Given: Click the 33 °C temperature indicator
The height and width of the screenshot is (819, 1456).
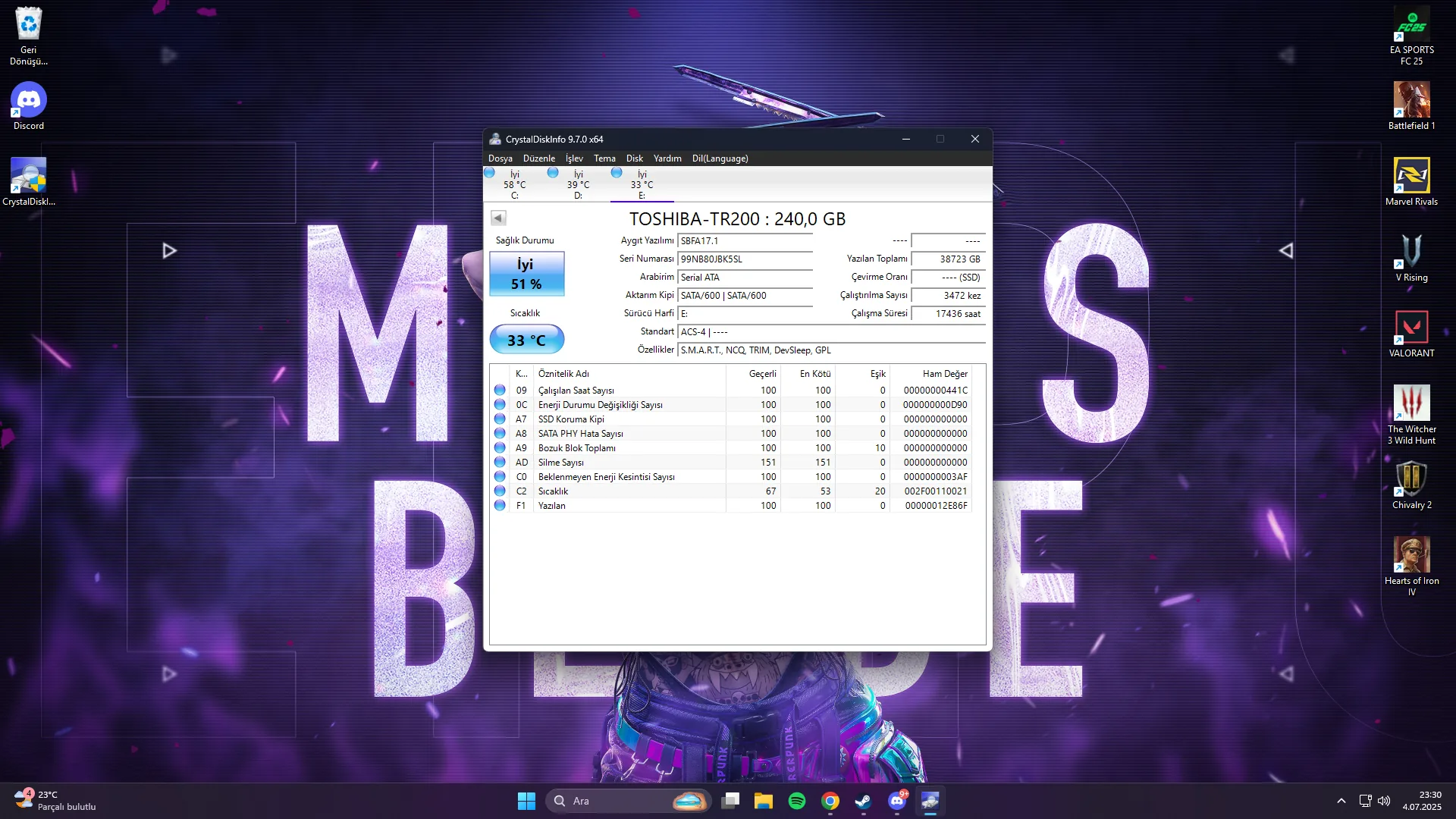Looking at the screenshot, I should pyautogui.click(x=526, y=340).
